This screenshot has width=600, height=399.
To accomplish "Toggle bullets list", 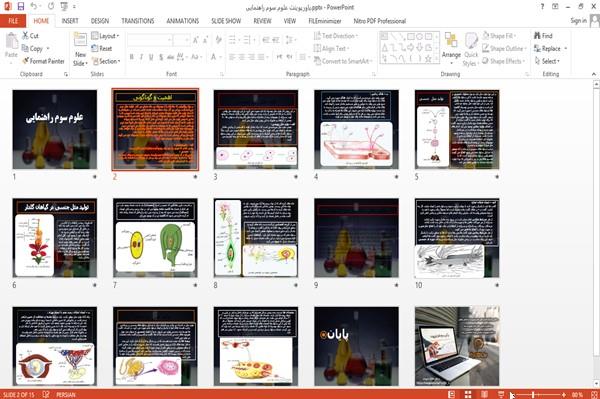I will click(233, 40).
